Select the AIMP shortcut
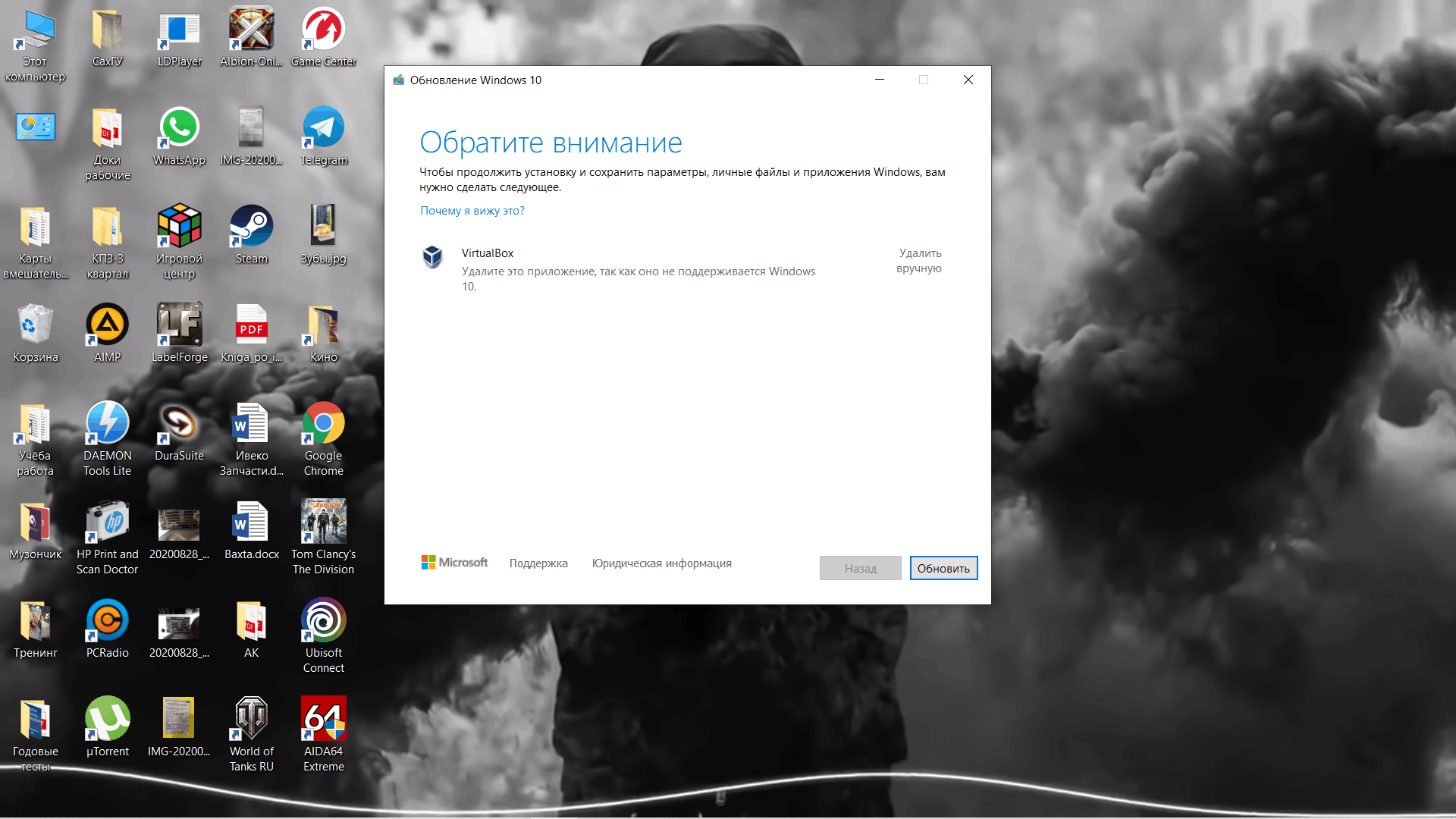1456x819 pixels. [x=107, y=334]
